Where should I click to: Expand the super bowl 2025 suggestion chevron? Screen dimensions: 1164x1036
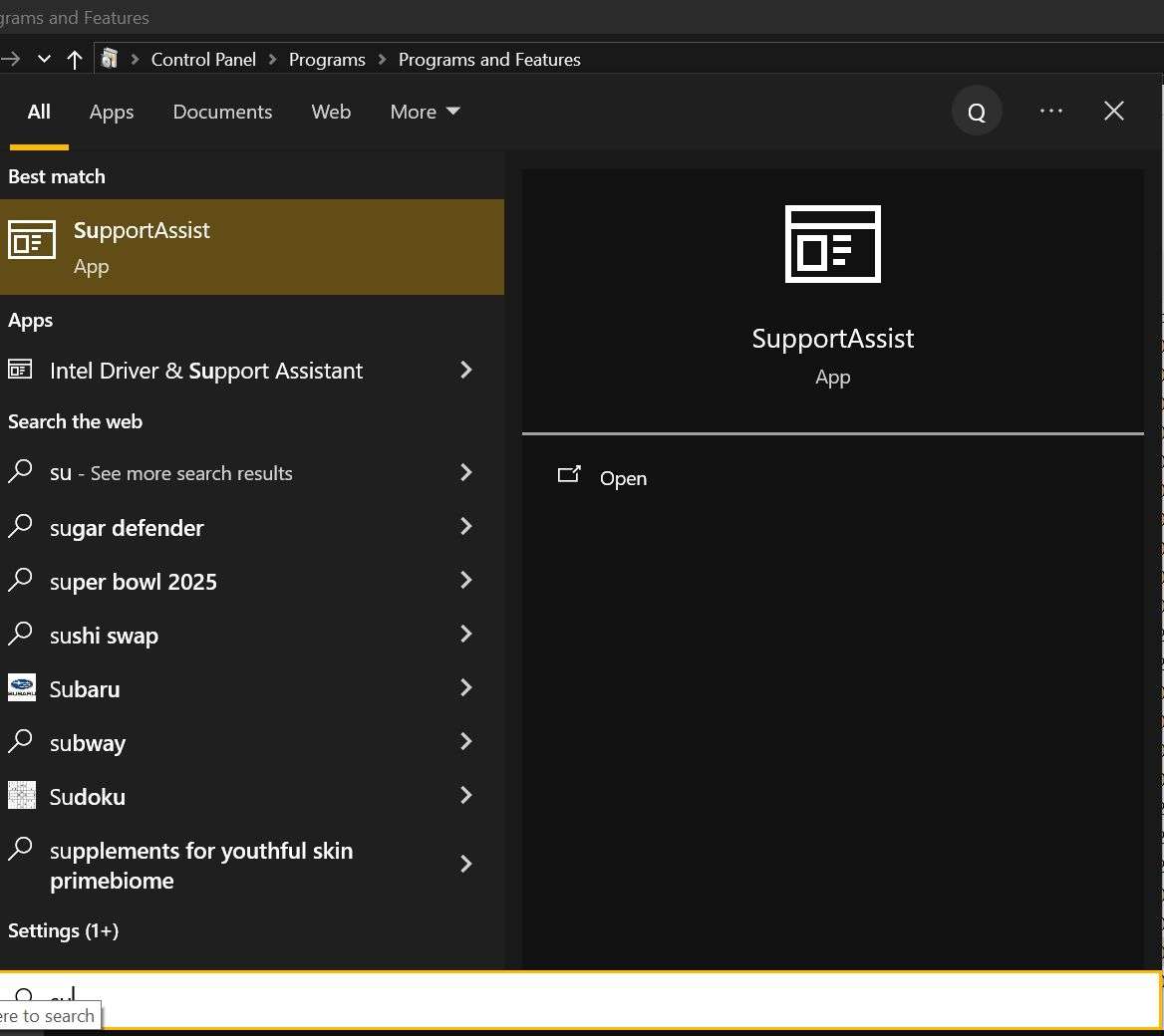click(x=466, y=580)
